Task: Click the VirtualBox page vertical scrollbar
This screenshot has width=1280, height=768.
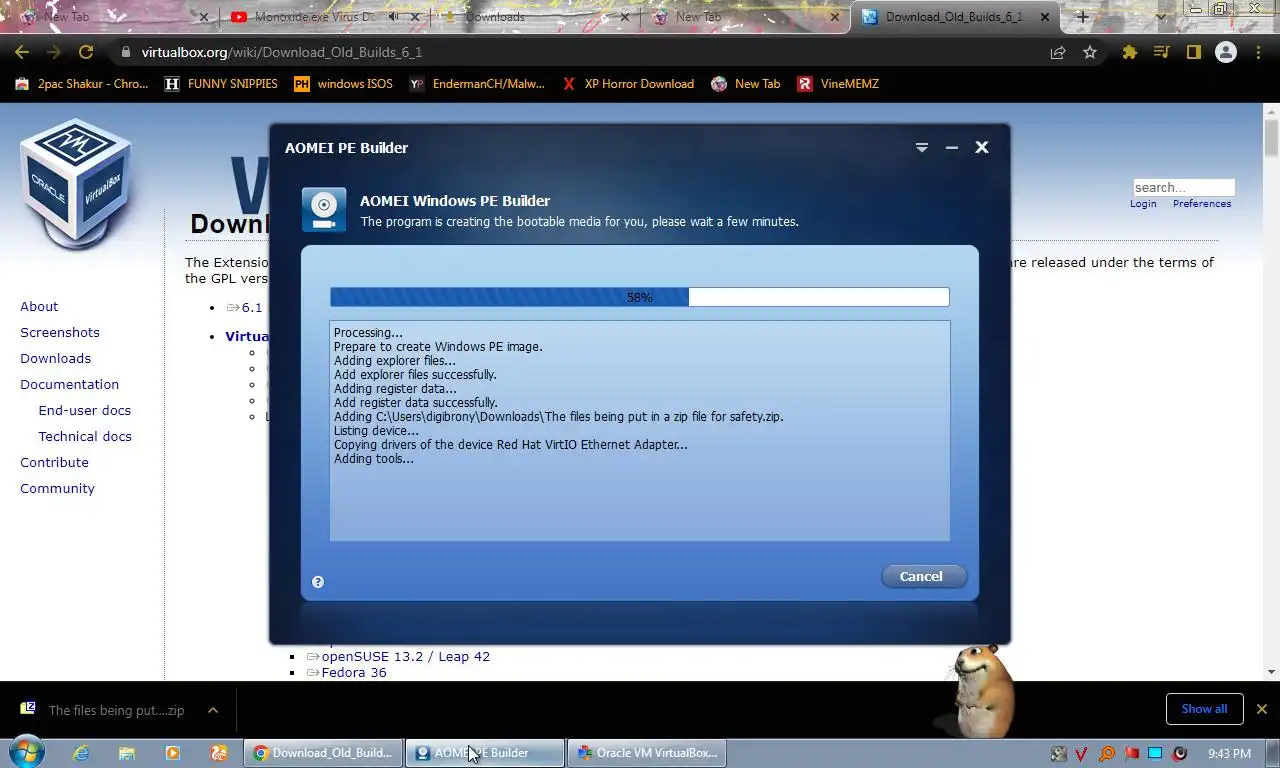Action: pyautogui.click(x=1272, y=390)
